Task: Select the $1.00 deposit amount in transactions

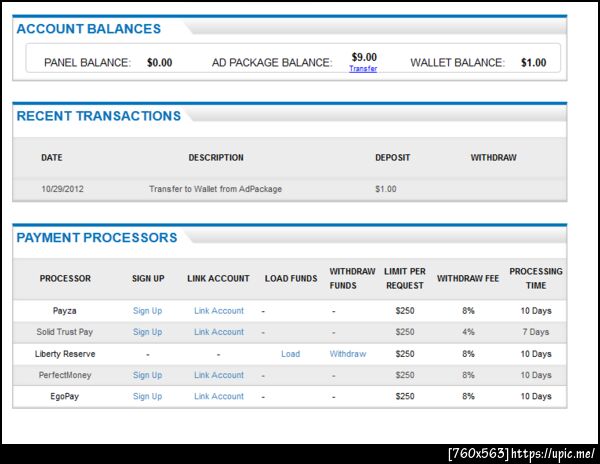Action: click(386, 189)
